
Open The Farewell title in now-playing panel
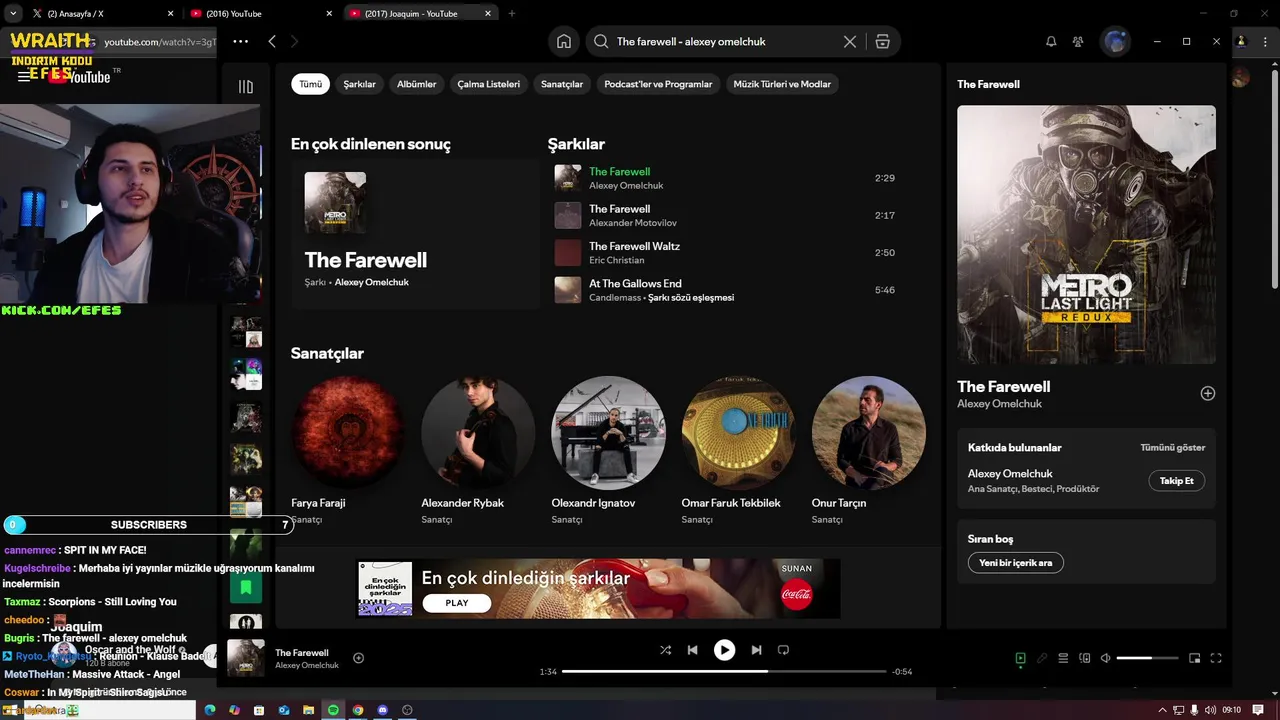1004,386
